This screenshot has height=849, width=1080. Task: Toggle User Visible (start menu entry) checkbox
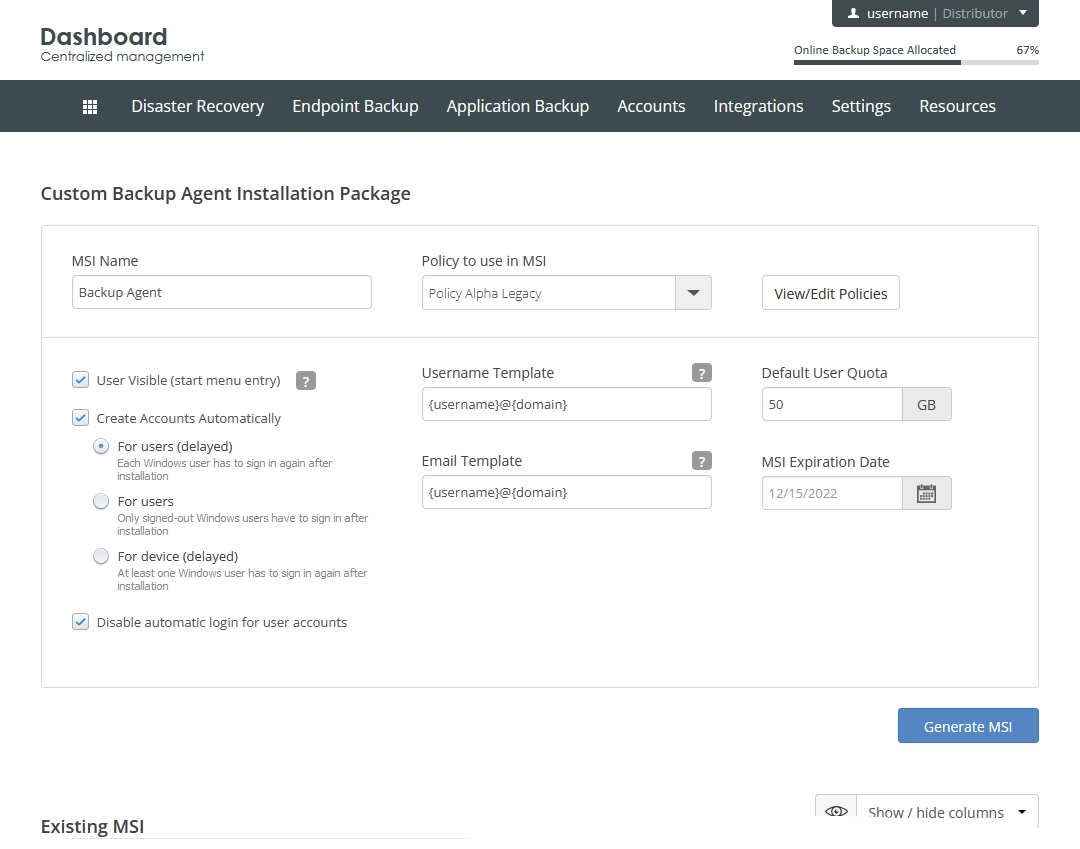(x=81, y=380)
